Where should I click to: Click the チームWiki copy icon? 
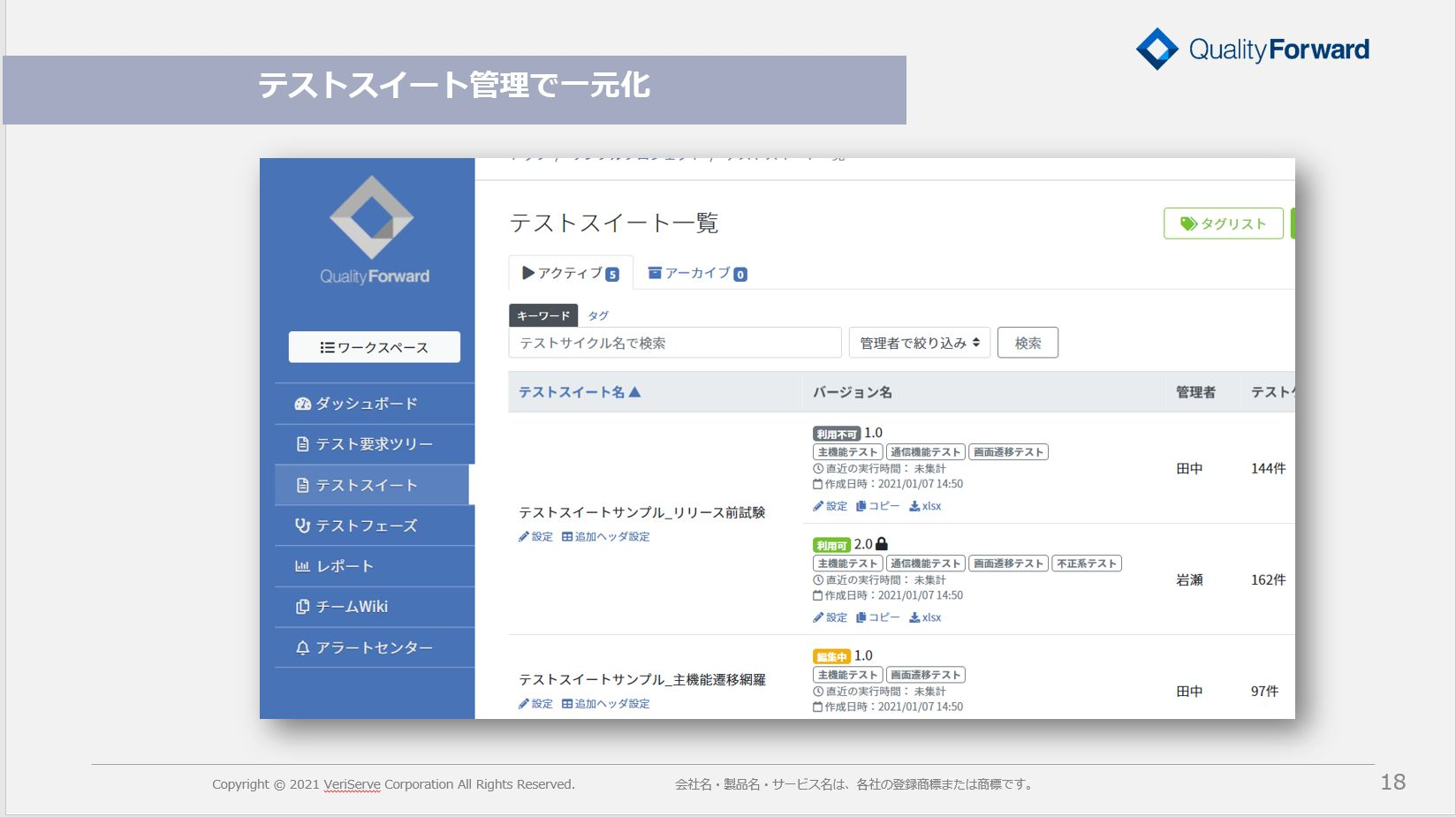pyautogui.click(x=302, y=607)
